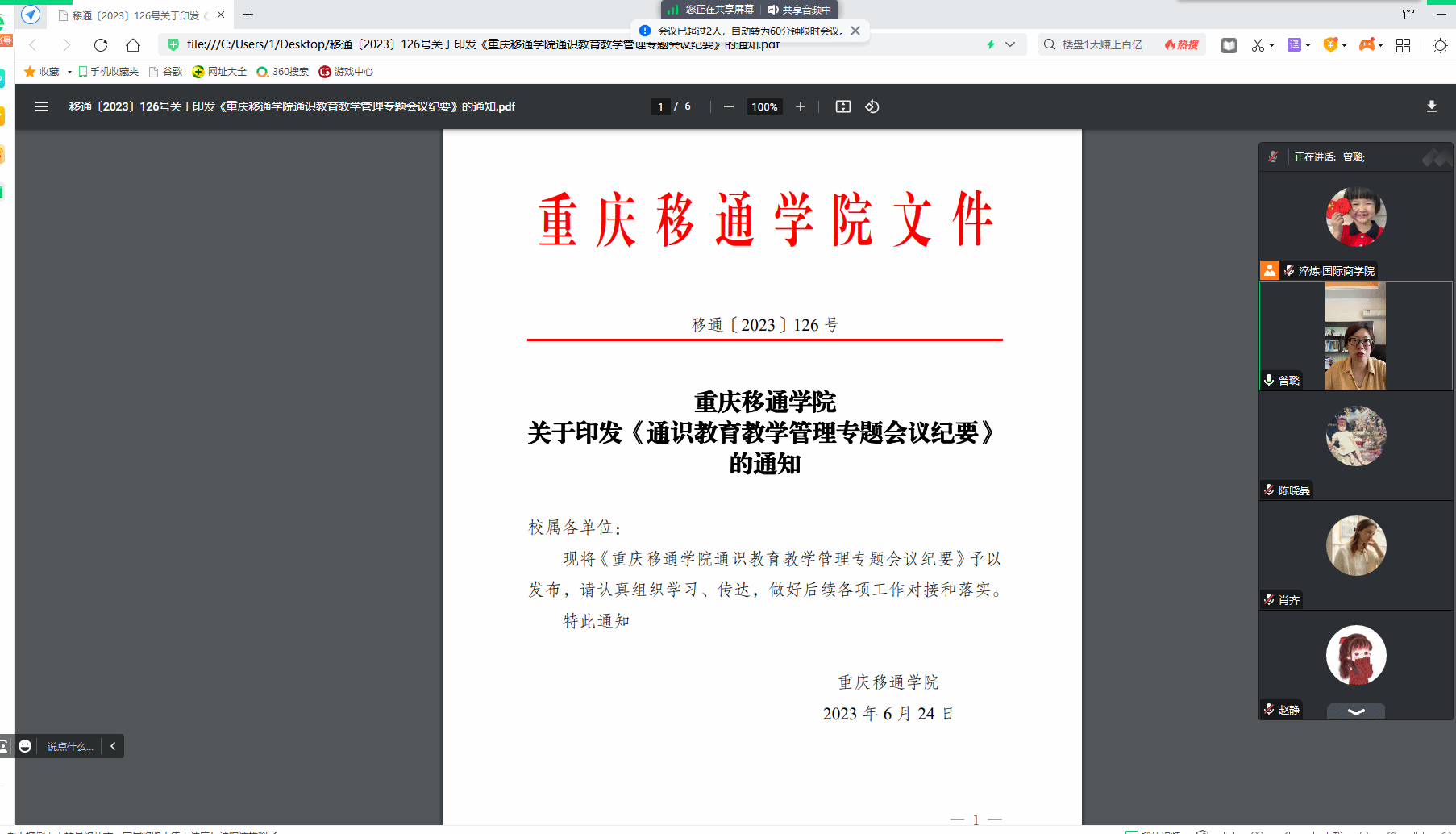The image size is (1456, 834).
Task: Toggle the PDF sidebar menu
Action: click(42, 106)
